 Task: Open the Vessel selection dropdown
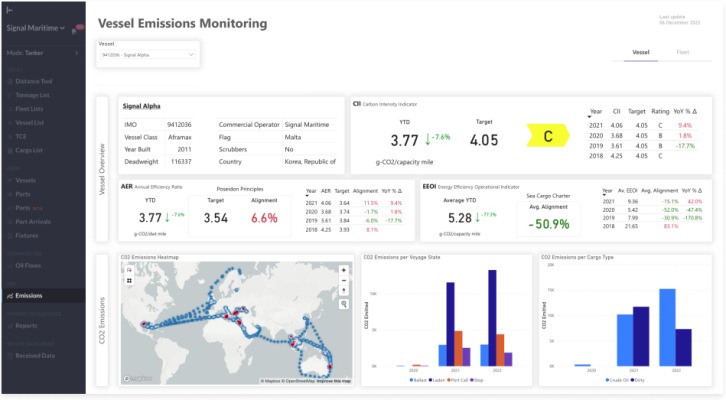(x=148, y=55)
